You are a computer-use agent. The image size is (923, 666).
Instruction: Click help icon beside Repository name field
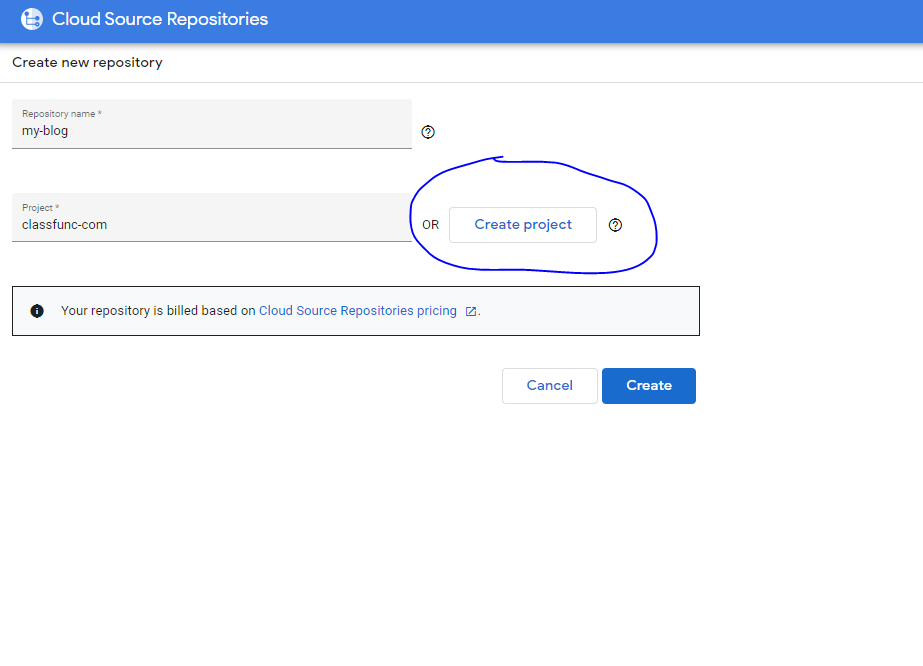[428, 132]
